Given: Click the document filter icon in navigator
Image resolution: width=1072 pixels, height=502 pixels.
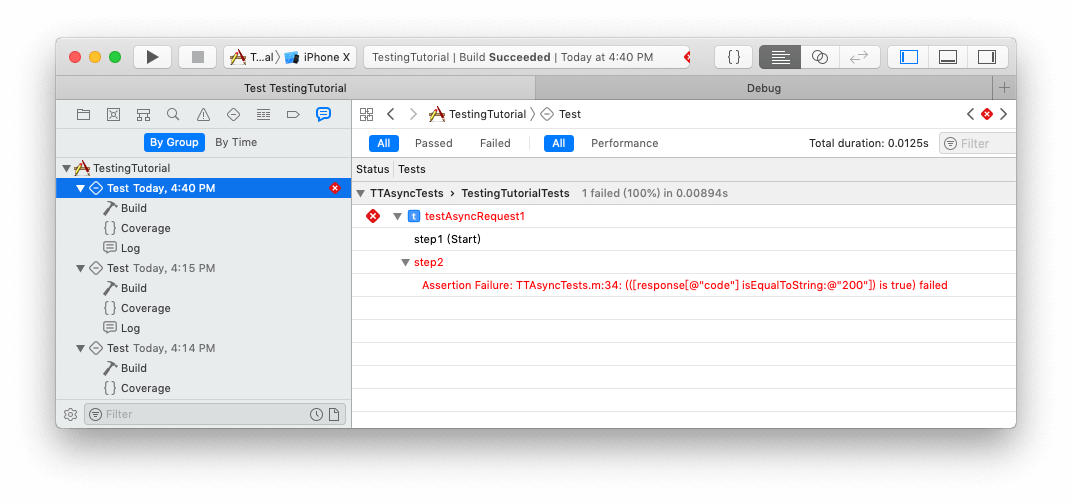Looking at the screenshot, I should click(x=334, y=414).
